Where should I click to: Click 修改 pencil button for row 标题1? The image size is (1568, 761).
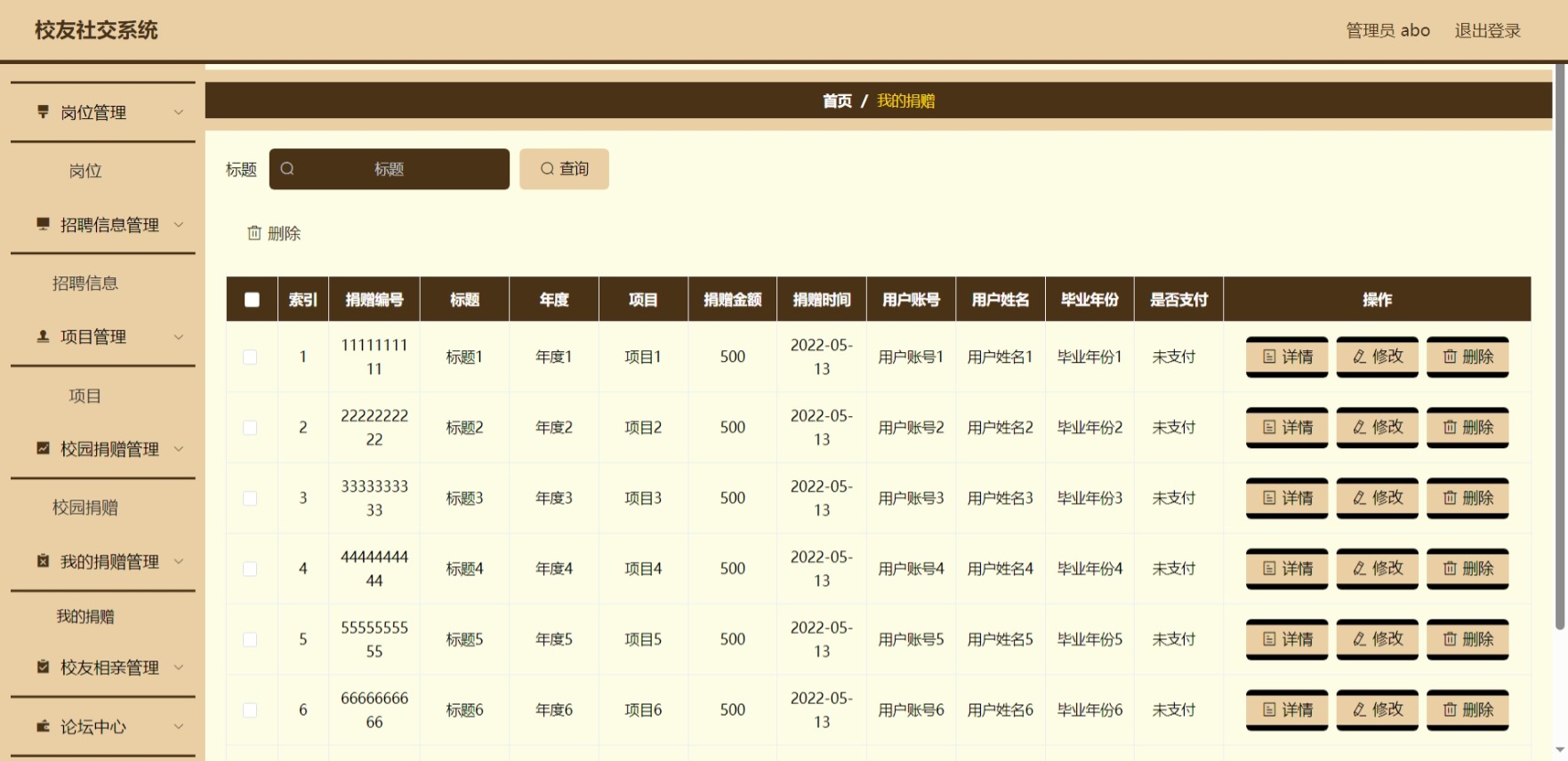click(x=1377, y=356)
